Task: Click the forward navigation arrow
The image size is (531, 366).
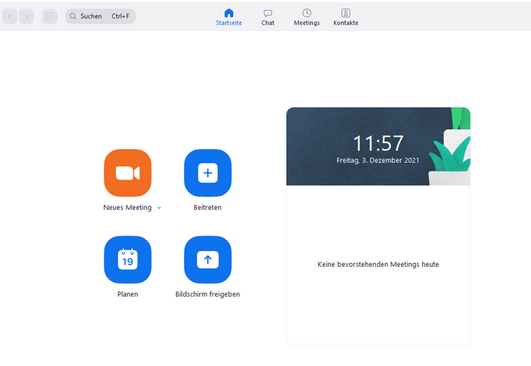Action: 26,16
